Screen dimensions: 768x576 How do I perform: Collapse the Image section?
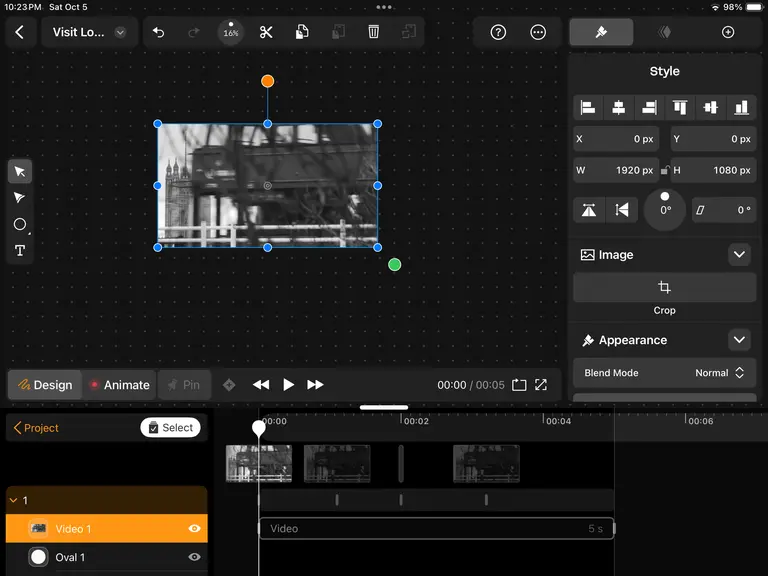739,255
